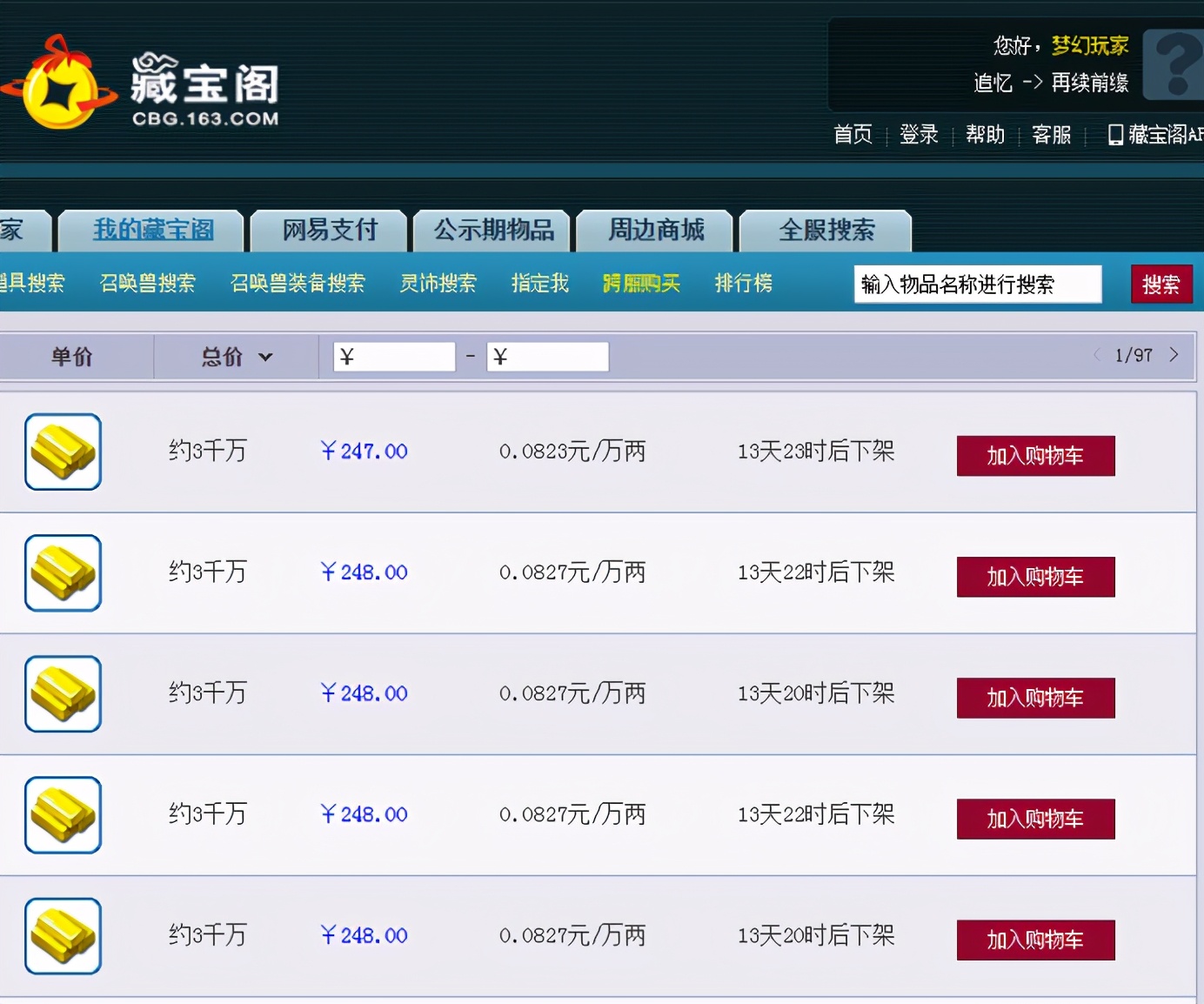This screenshot has height=1004, width=1204.
Task: Open 召唤兽装备搜索 in the sub-navigation
Action: 298,283
